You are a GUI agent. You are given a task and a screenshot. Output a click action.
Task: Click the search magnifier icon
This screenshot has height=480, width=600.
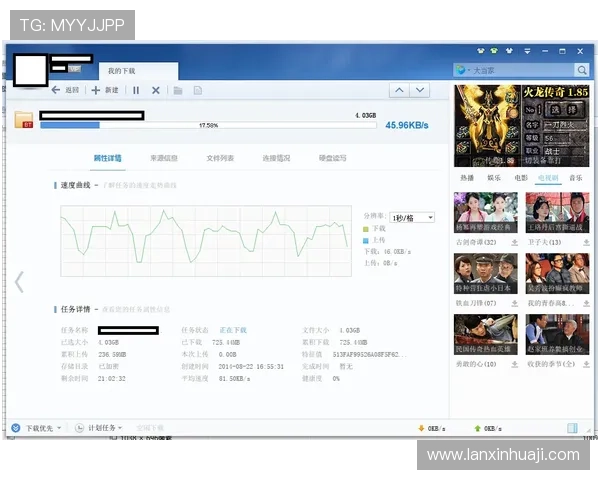click(581, 70)
